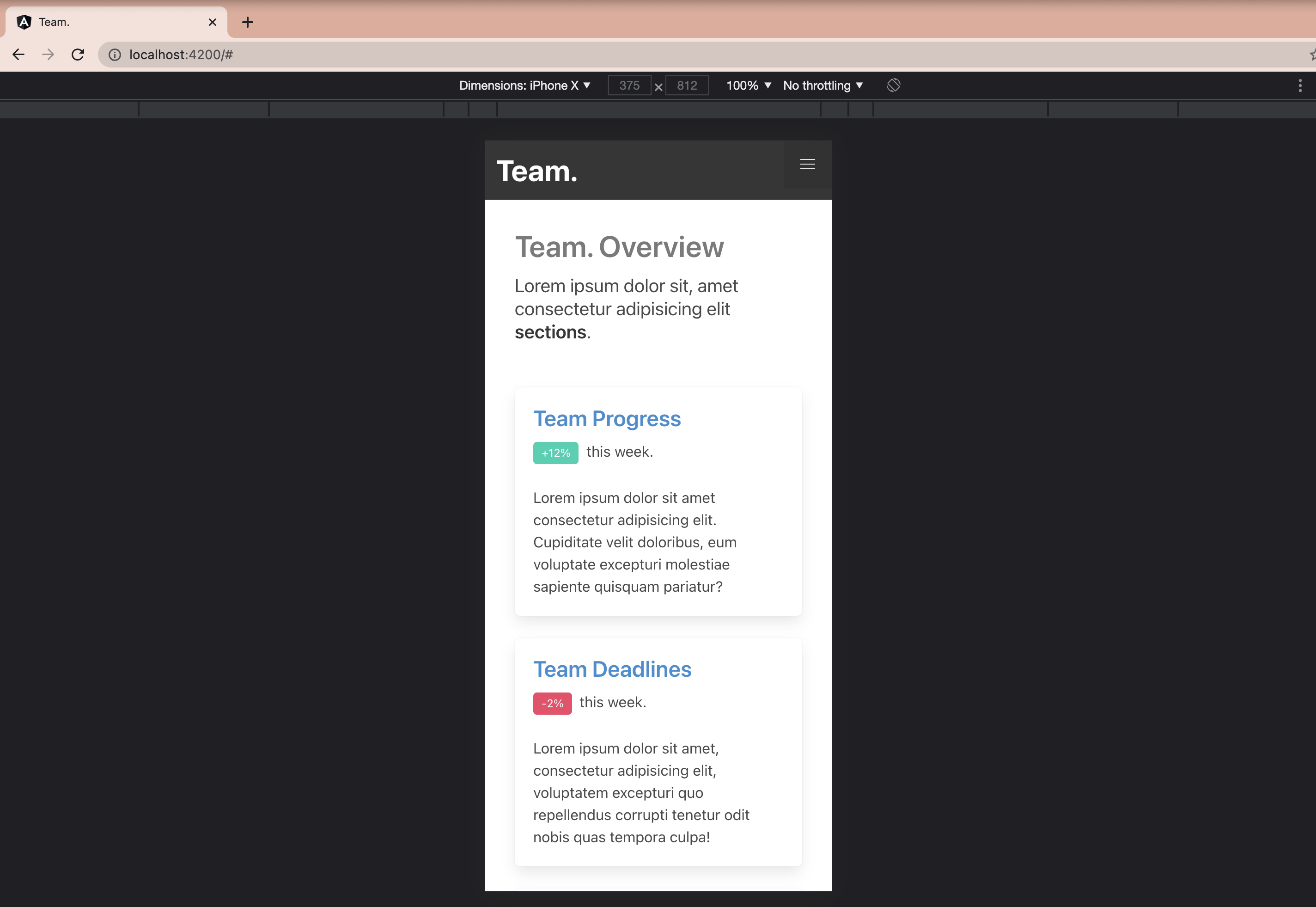Click the green +12% progress badge
1316x907 pixels.
(x=555, y=453)
